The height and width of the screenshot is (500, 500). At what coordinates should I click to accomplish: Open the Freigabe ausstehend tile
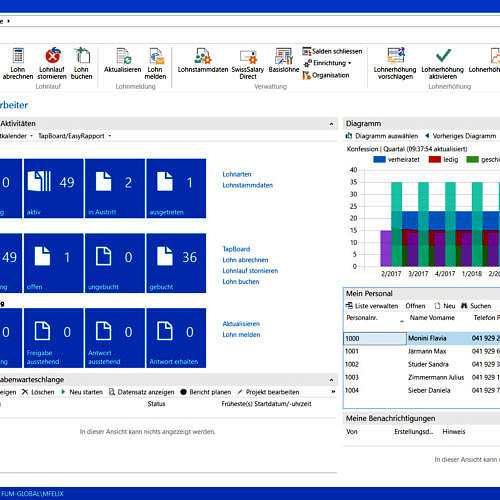[x=54, y=338]
